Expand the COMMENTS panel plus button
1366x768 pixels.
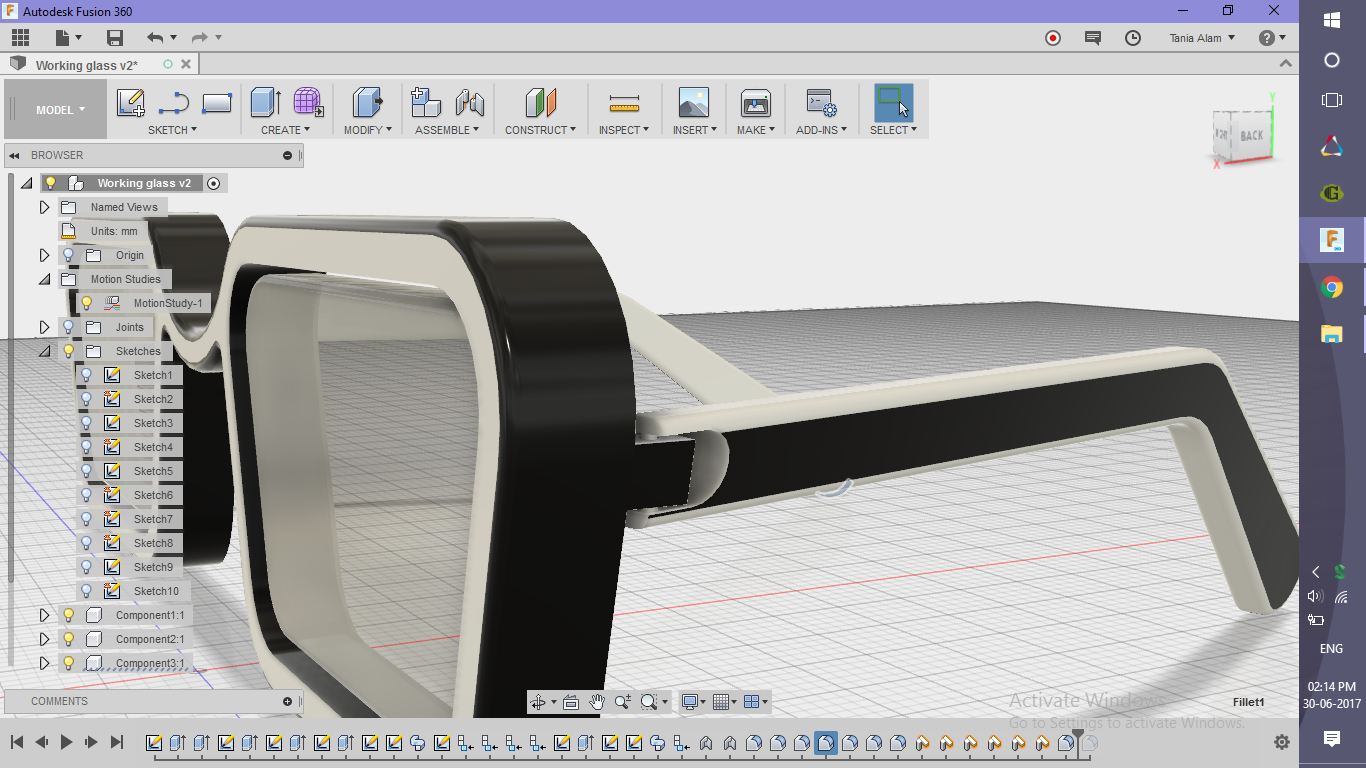[x=288, y=701]
